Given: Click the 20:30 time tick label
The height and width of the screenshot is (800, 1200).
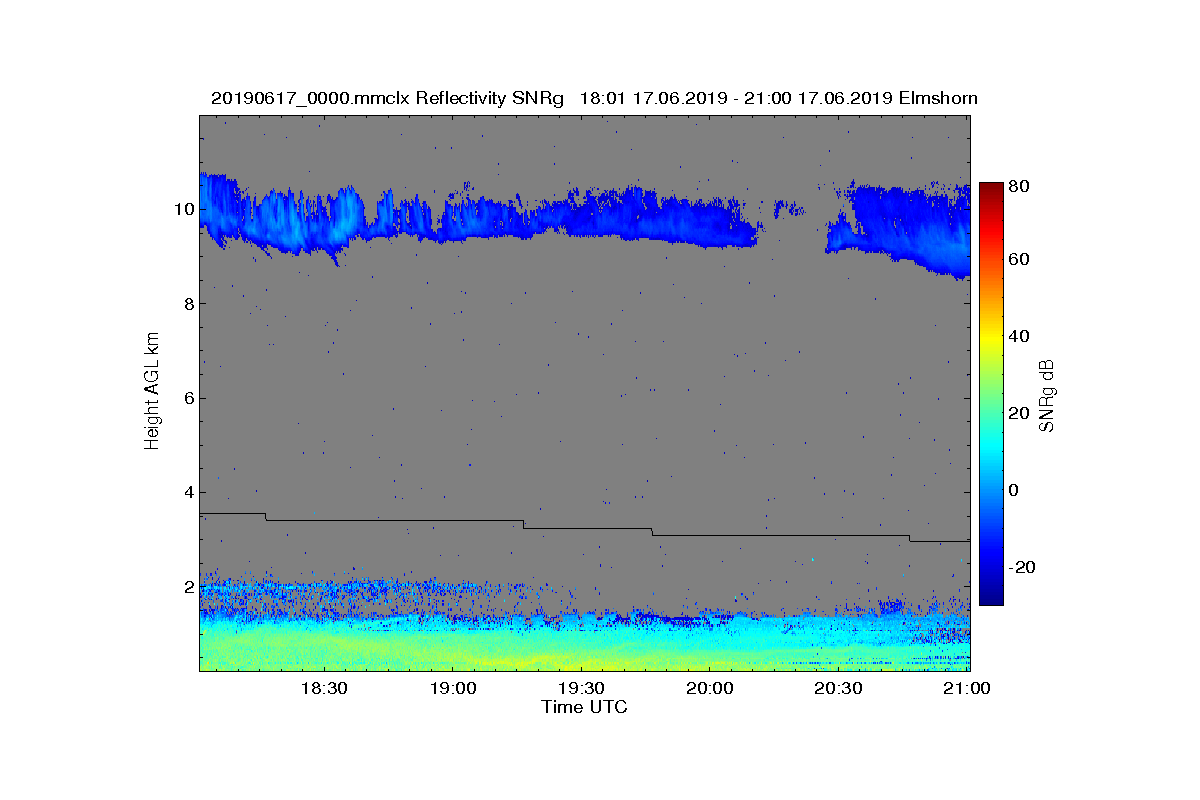Looking at the screenshot, I should point(839,689).
